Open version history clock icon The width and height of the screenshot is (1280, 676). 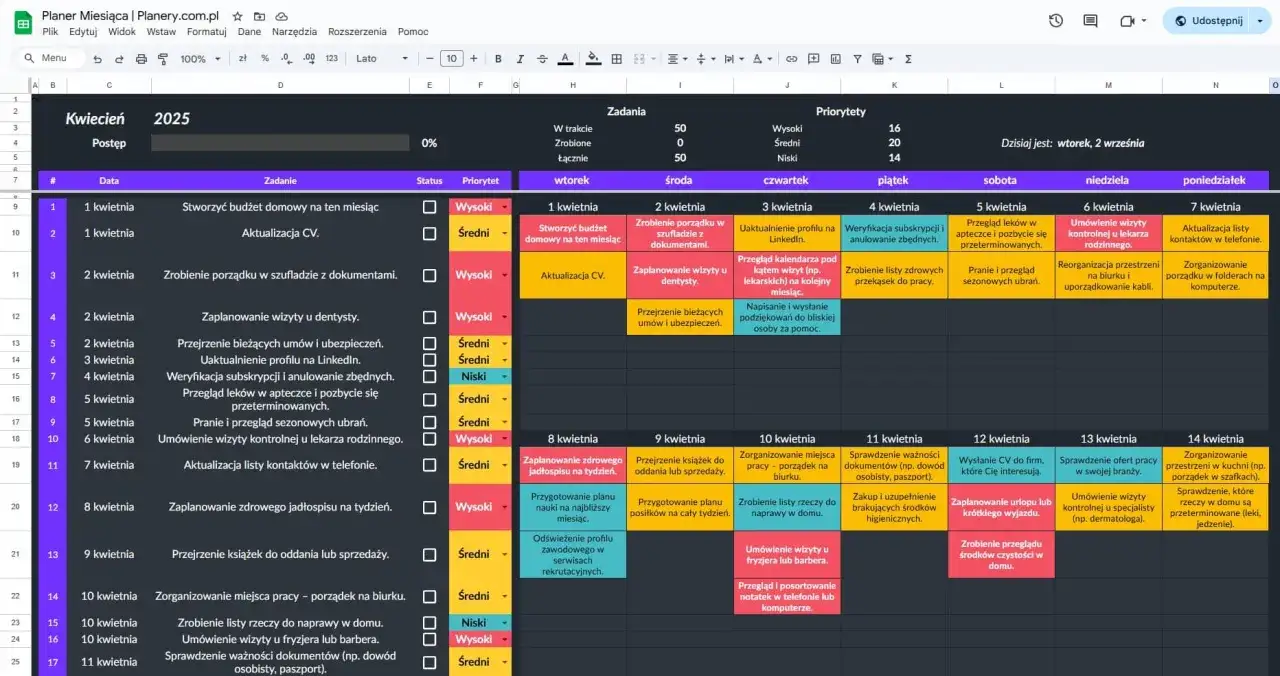pos(1056,21)
